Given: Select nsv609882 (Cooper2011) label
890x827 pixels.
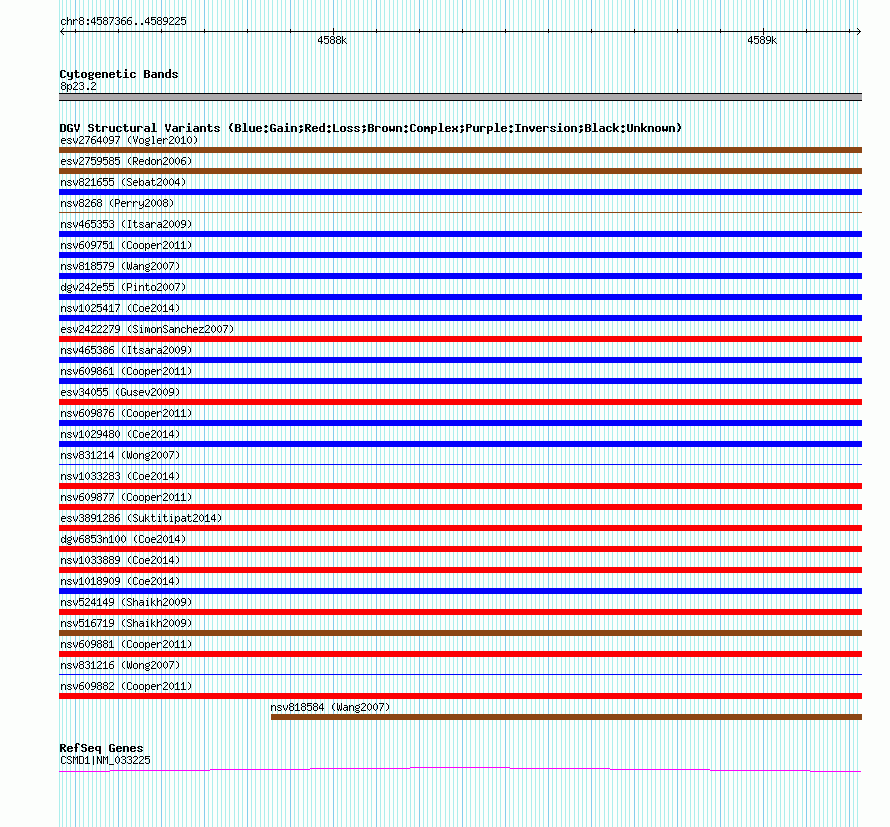Looking at the screenshot, I should 126,686.
